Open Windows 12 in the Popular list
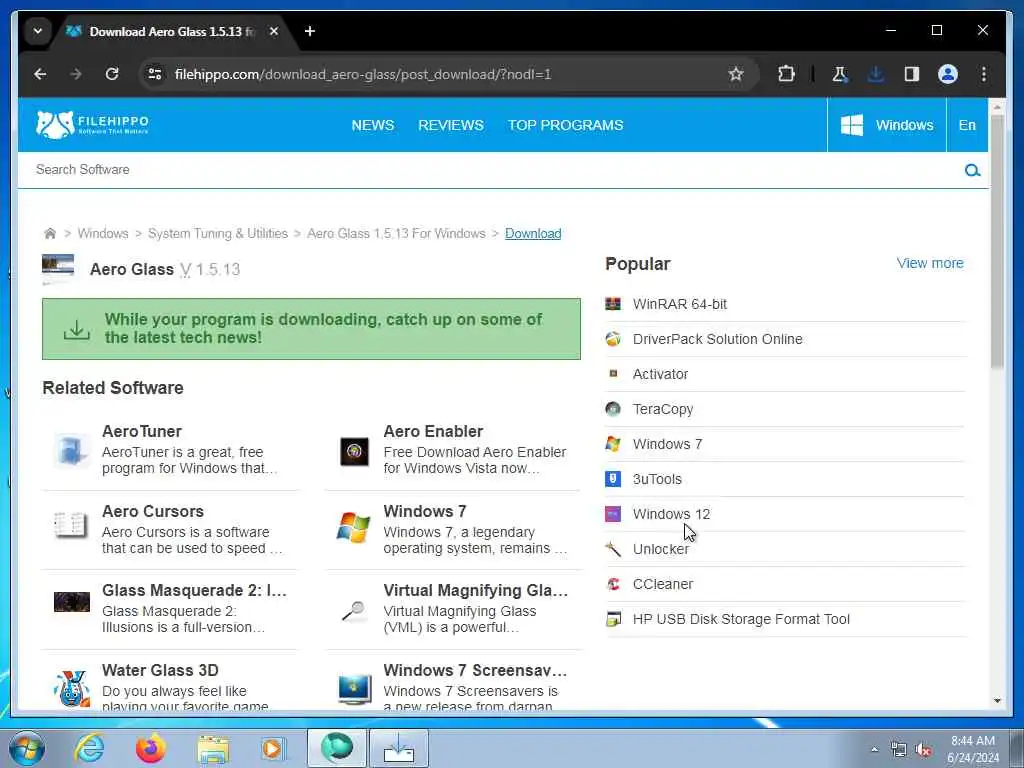The height and width of the screenshot is (768, 1024). (671, 514)
